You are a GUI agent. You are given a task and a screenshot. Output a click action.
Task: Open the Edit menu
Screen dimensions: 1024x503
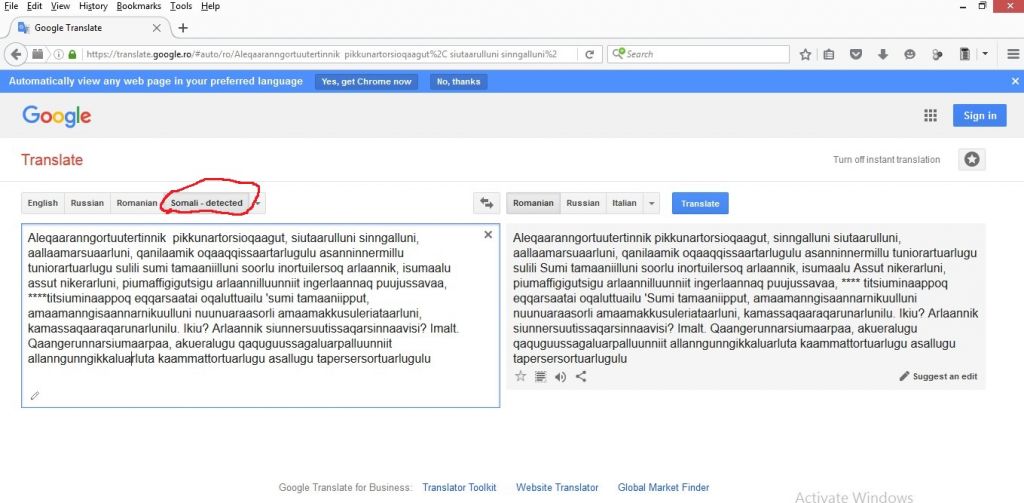click(x=35, y=6)
